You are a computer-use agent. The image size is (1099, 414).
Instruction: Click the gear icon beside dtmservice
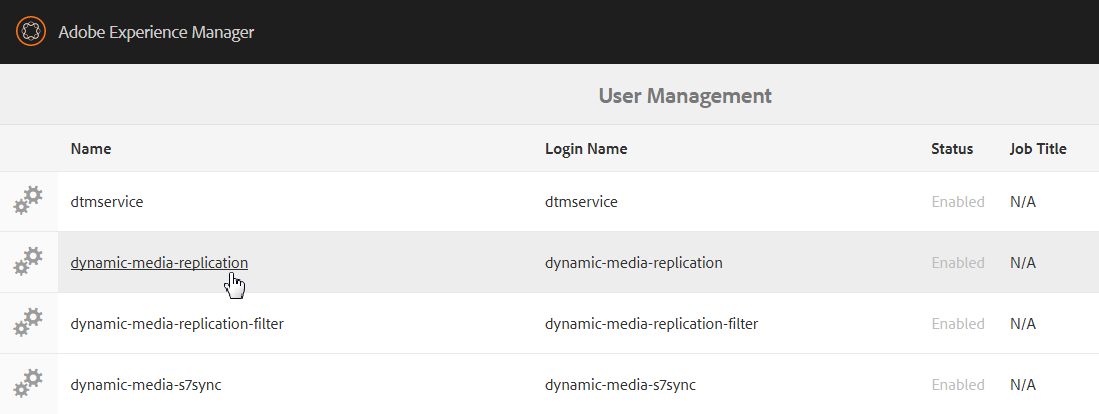pos(28,201)
